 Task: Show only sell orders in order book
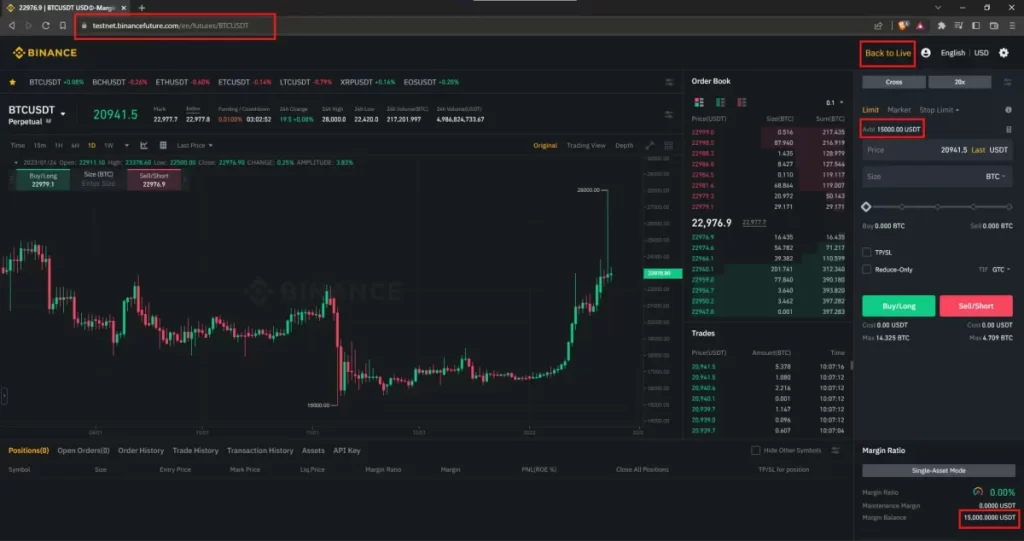(741, 102)
